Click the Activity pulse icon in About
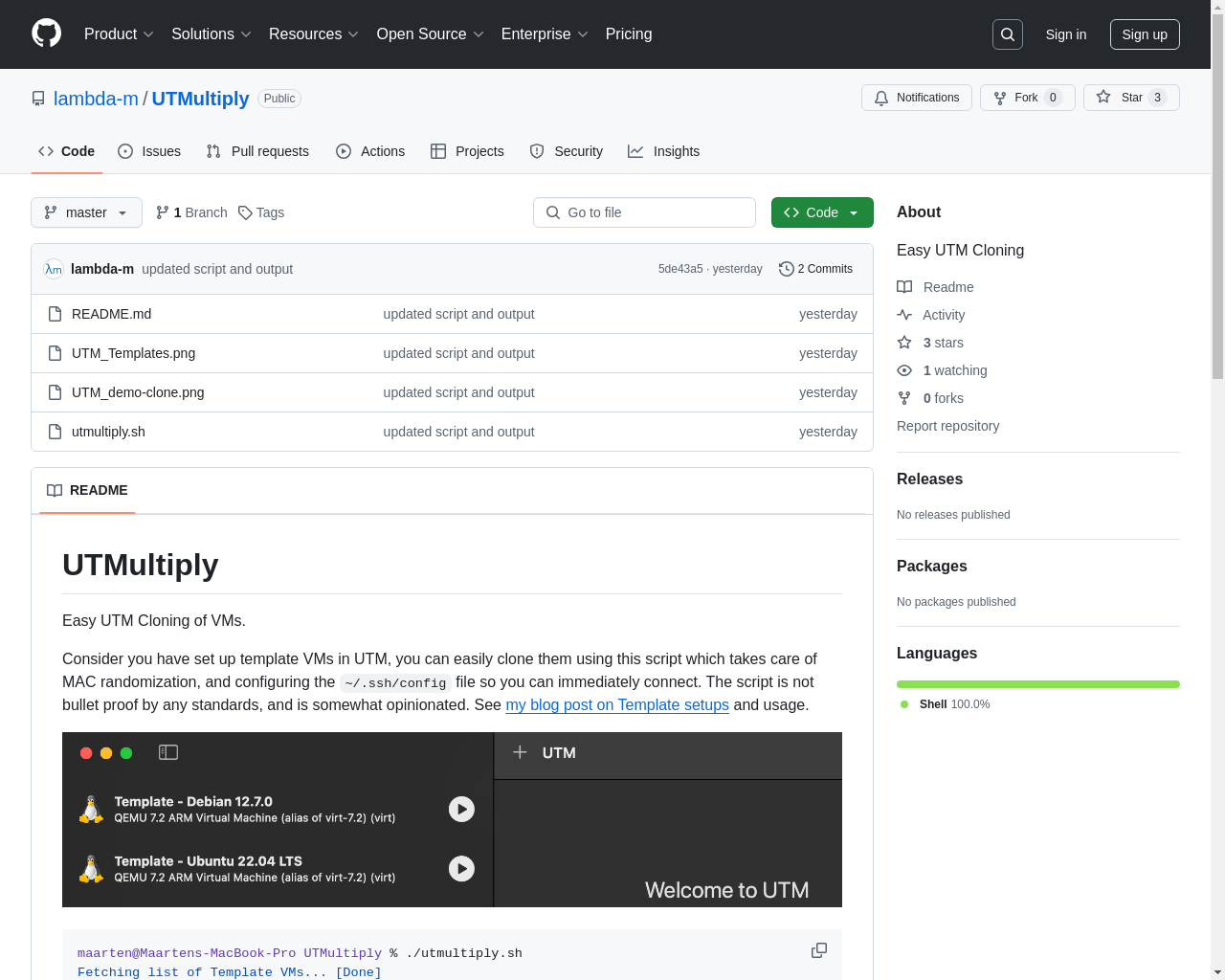 [904, 315]
